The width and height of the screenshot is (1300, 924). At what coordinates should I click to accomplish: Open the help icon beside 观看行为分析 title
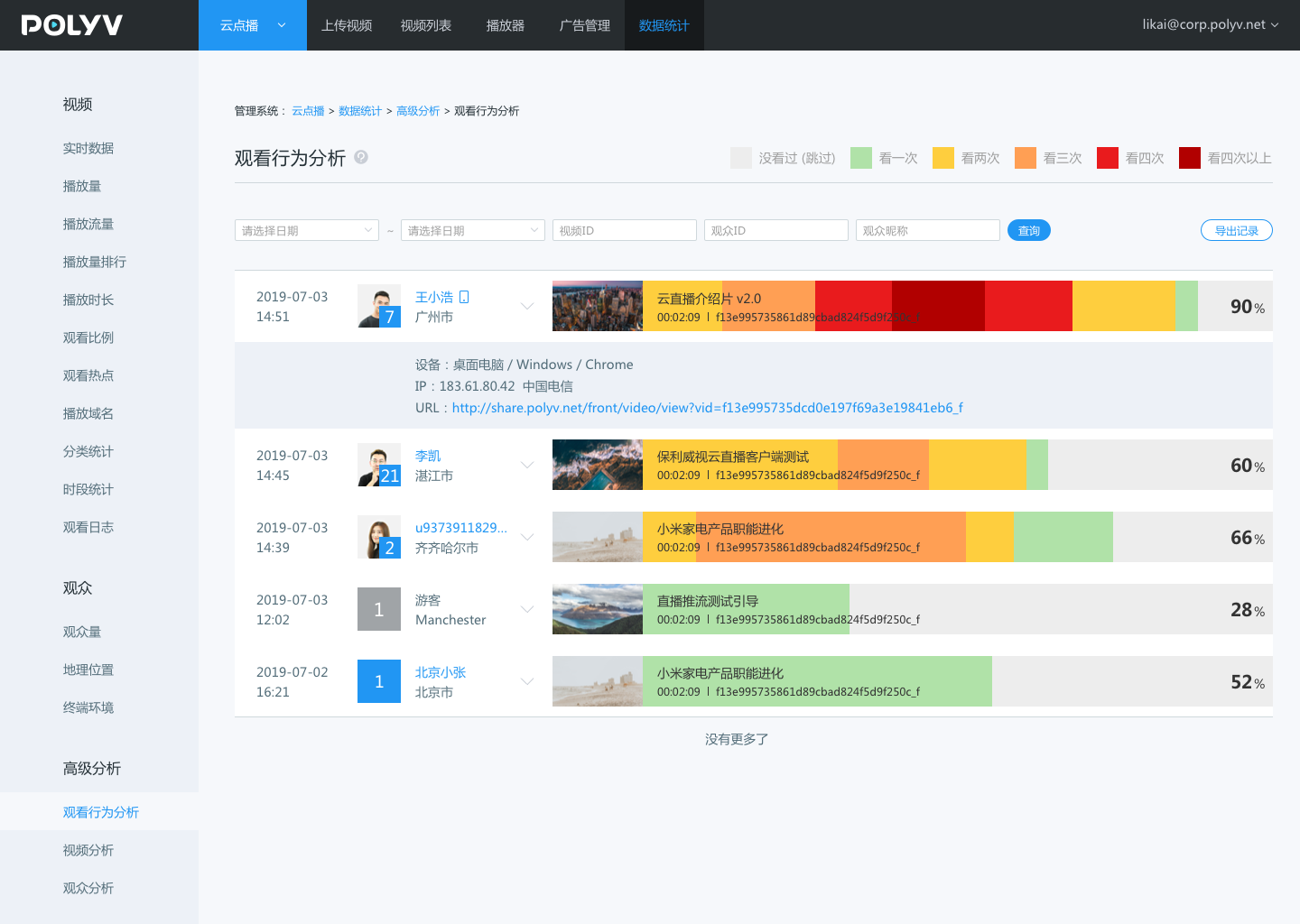click(361, 156)
